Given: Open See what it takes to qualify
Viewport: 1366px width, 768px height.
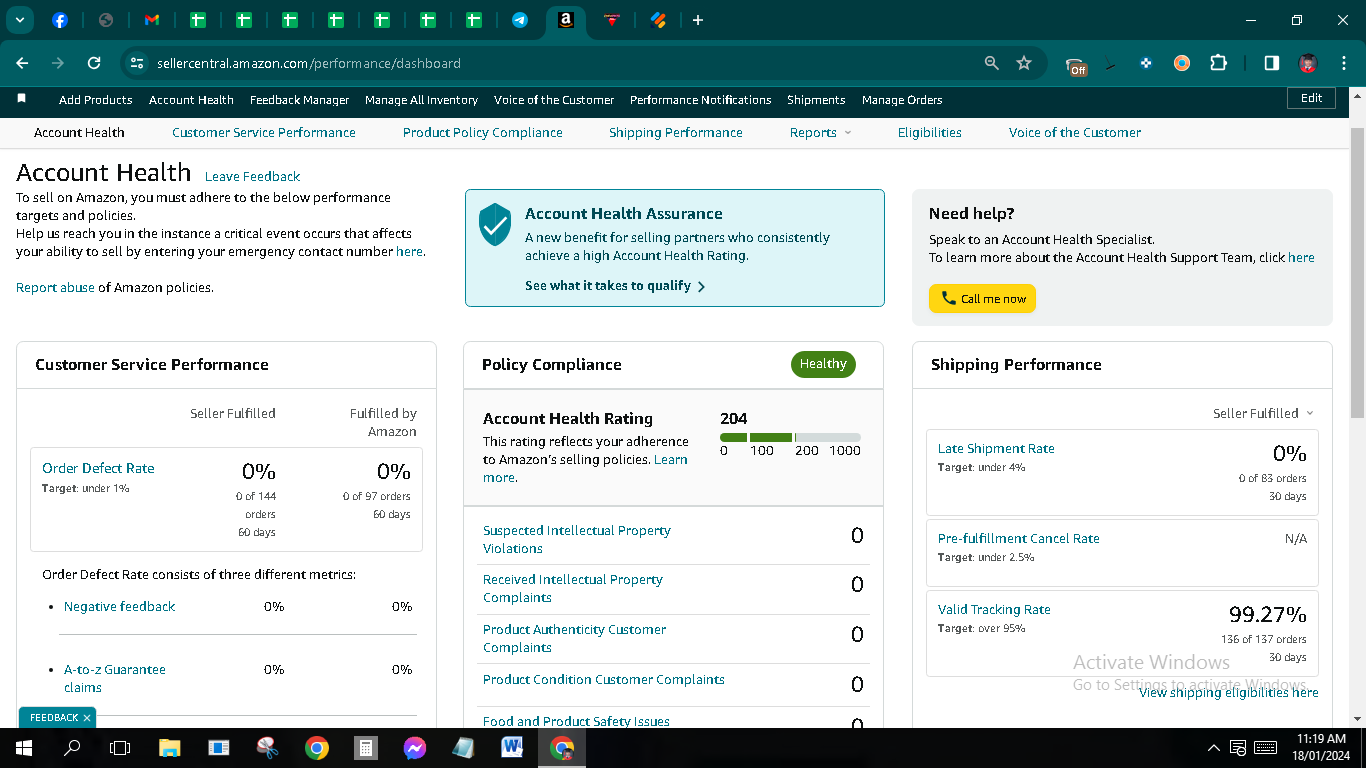Looking at the screenshot, I should pos(615,286).
